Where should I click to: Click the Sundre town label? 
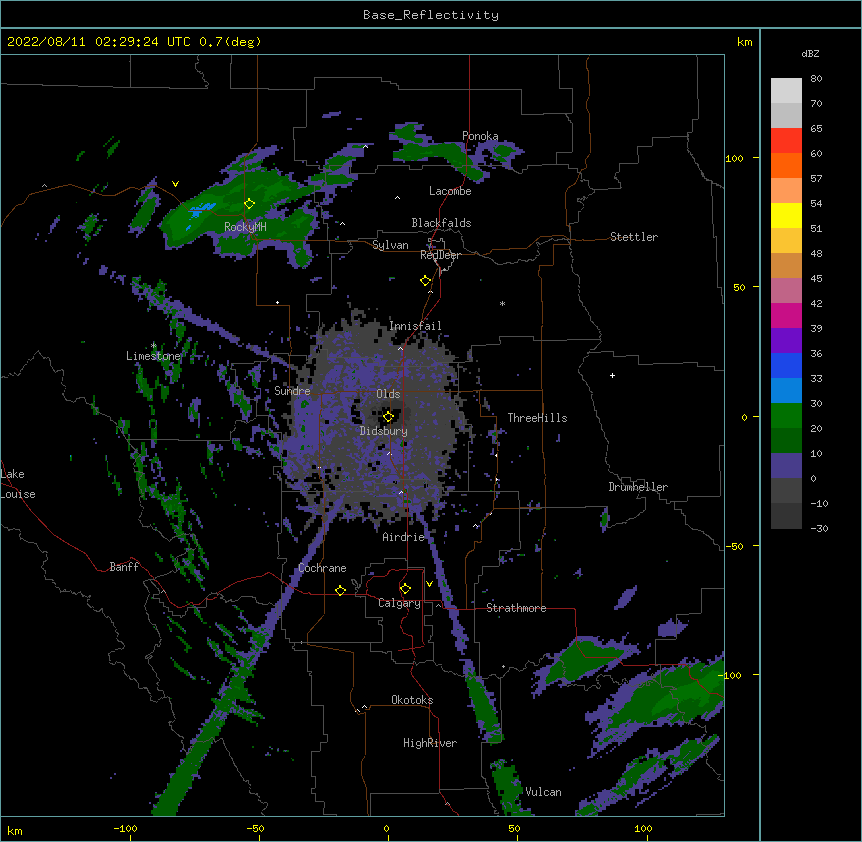click(292, 391)
